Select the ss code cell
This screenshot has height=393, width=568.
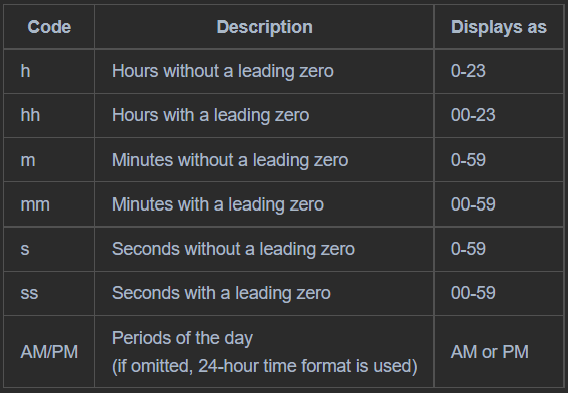click(x=29, y=293)
